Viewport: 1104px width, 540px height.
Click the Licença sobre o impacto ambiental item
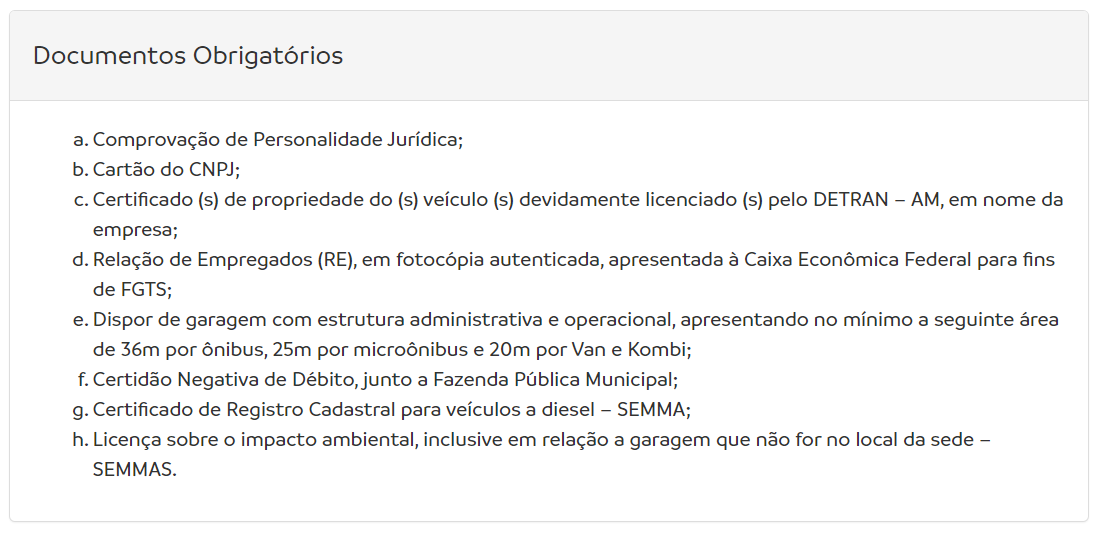[x=541, y=440]
